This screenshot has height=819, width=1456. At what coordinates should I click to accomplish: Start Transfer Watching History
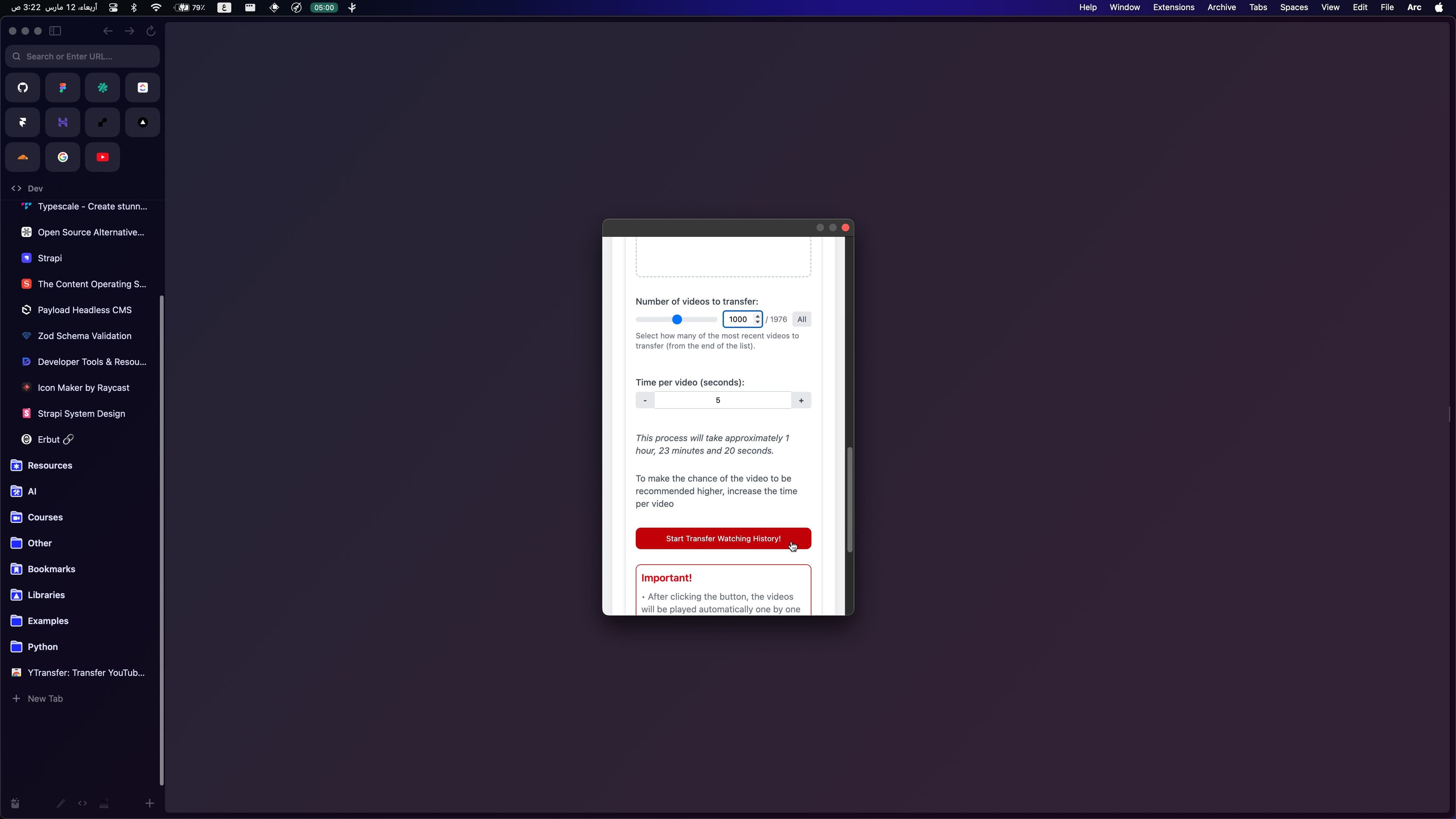[x=723, y=539]
